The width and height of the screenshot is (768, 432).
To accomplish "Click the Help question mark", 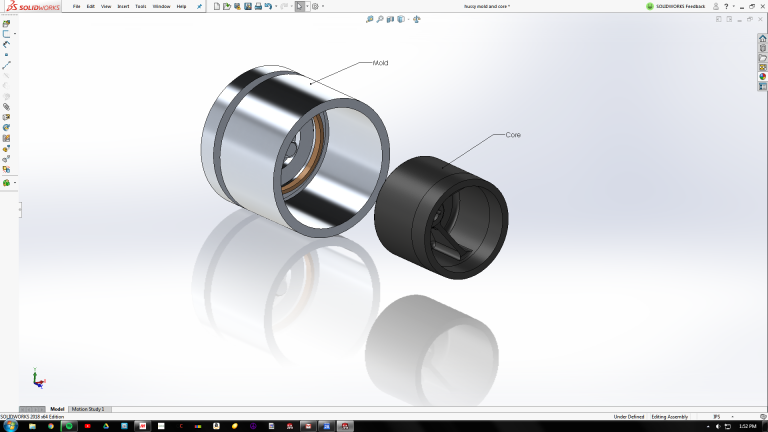I will 726,6.
